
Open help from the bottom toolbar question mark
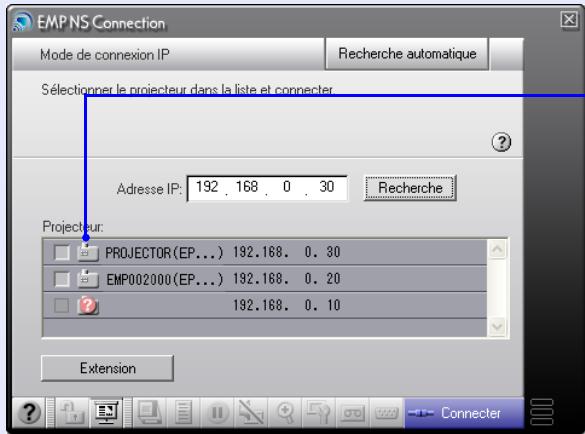point(29,413)
